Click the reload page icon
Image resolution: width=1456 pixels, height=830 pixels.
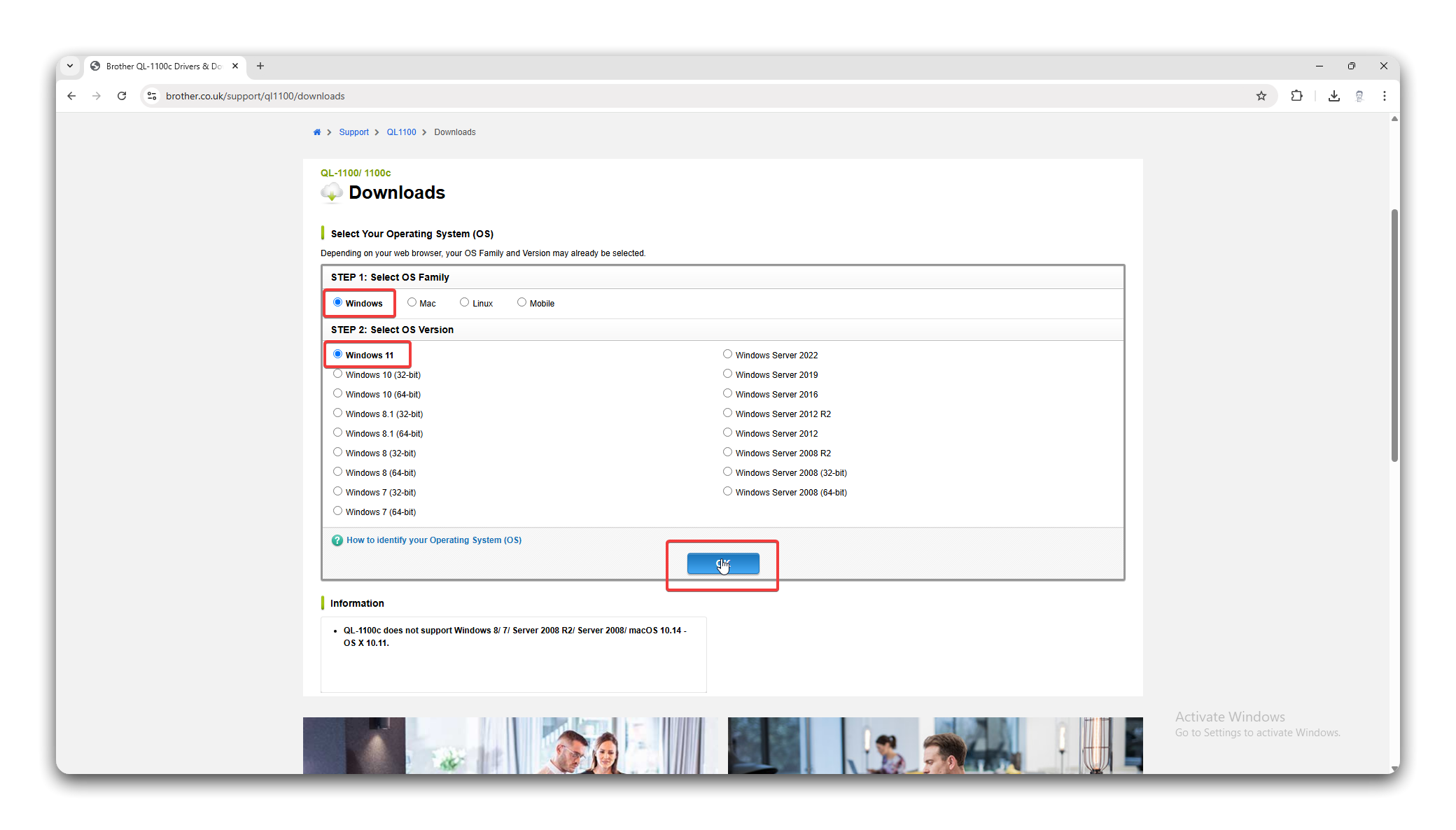(x=122, y=96)
